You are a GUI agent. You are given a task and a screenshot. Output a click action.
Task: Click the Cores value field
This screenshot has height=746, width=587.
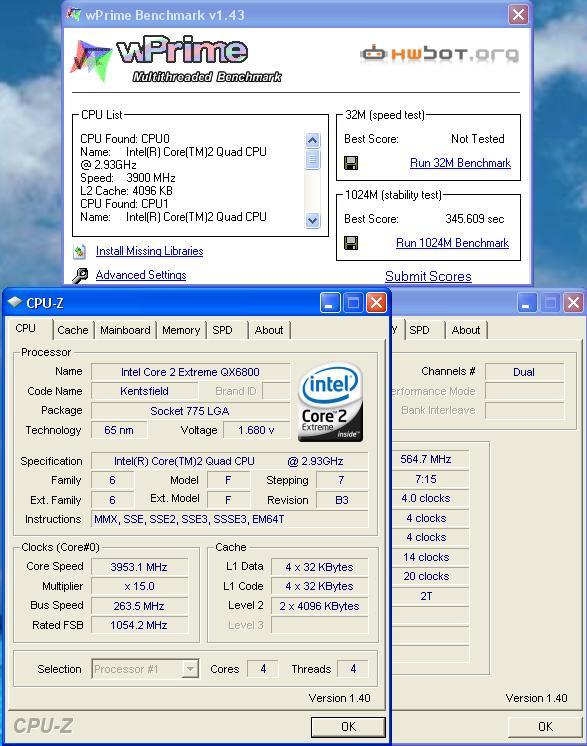tap(263, 669)
